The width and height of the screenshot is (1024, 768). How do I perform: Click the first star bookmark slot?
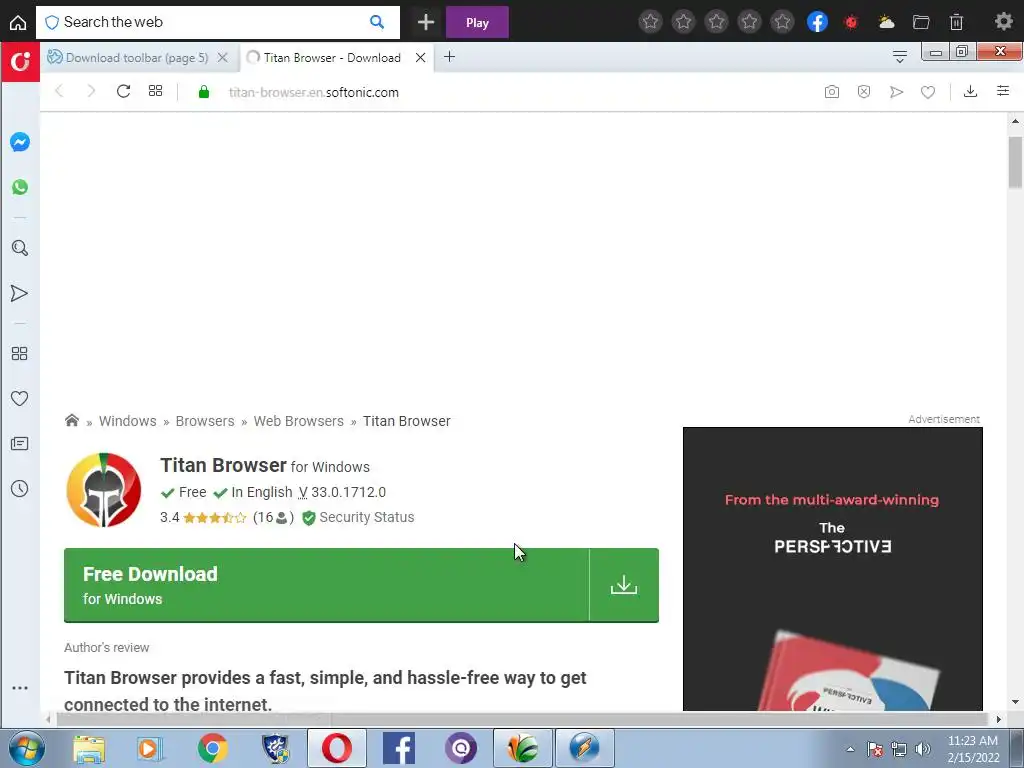point(650,22)
